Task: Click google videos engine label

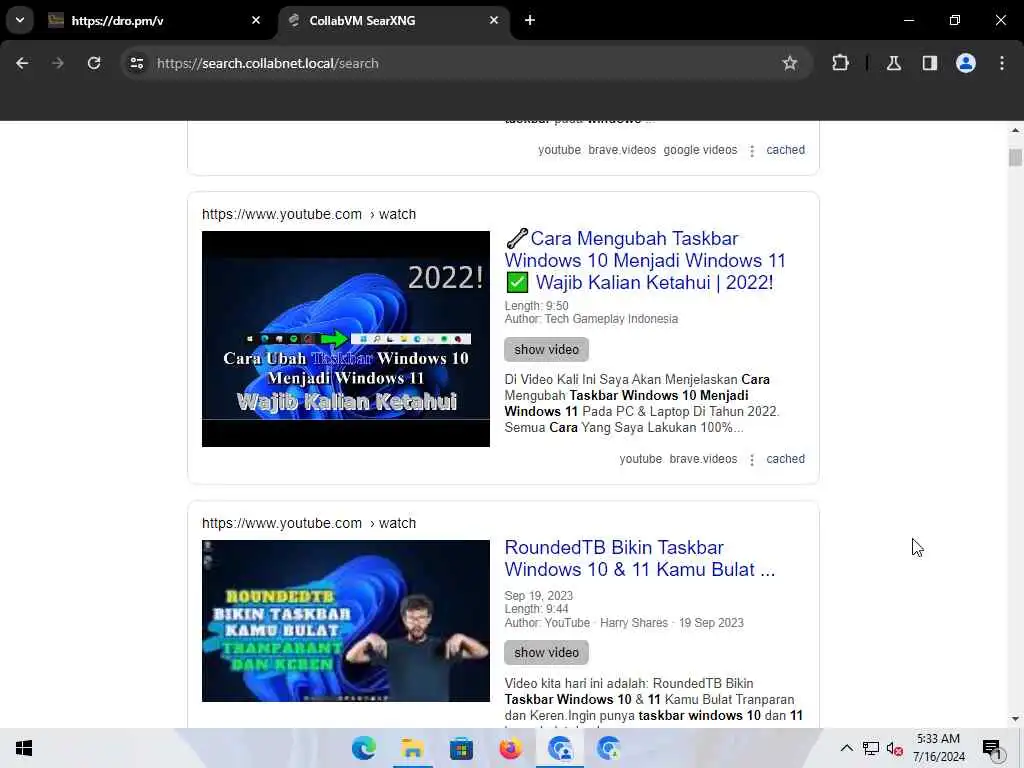Action: 700,150
